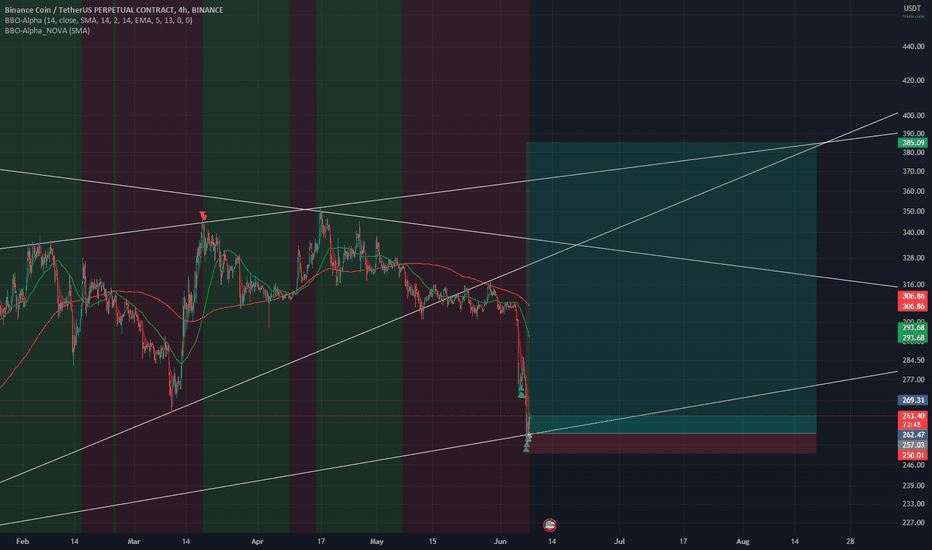Click the 28 date label on time axis
Viewport: 932px width, 550px height.
click(851, 541)
